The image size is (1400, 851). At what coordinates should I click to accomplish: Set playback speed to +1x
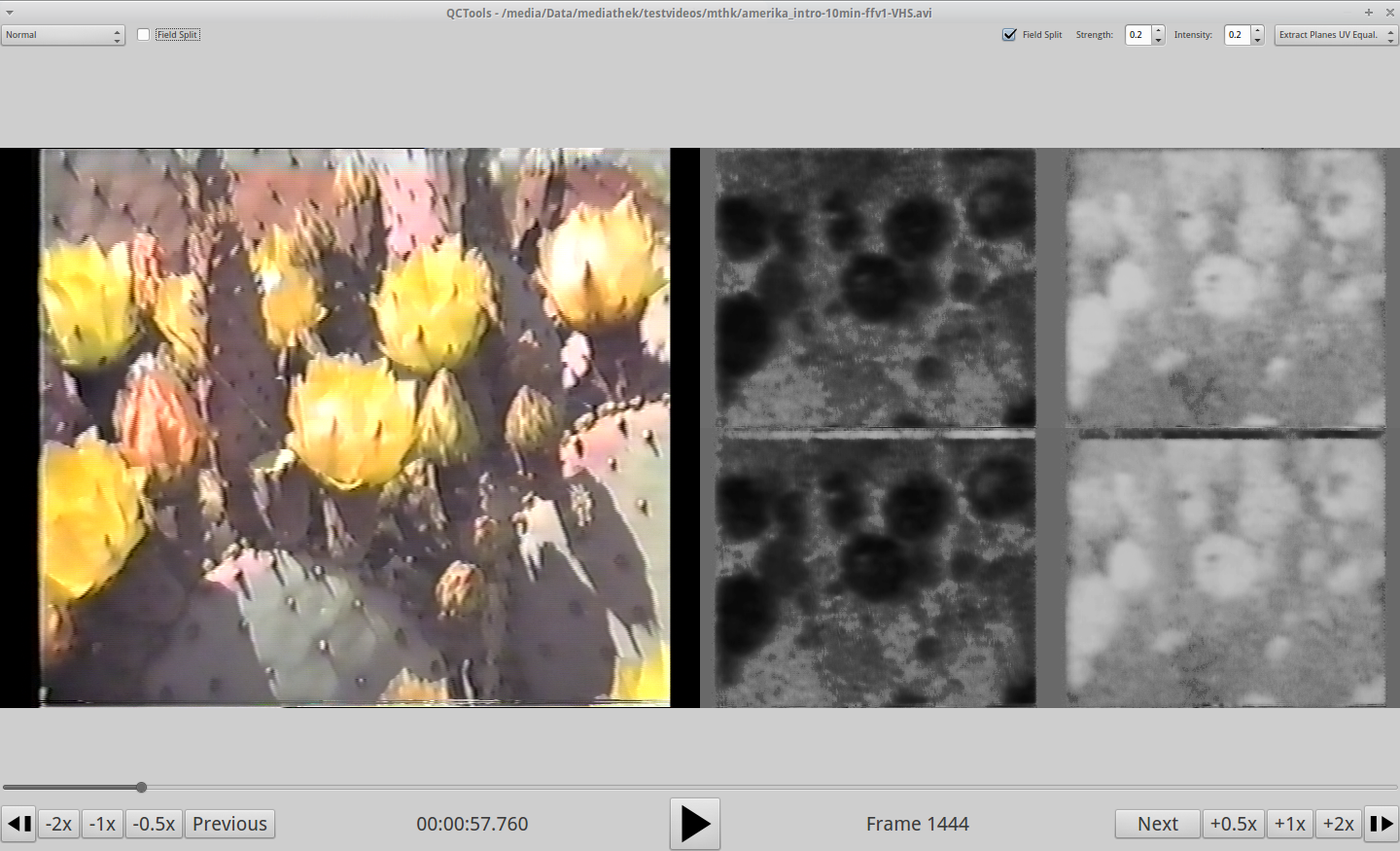pos(1289,824)
